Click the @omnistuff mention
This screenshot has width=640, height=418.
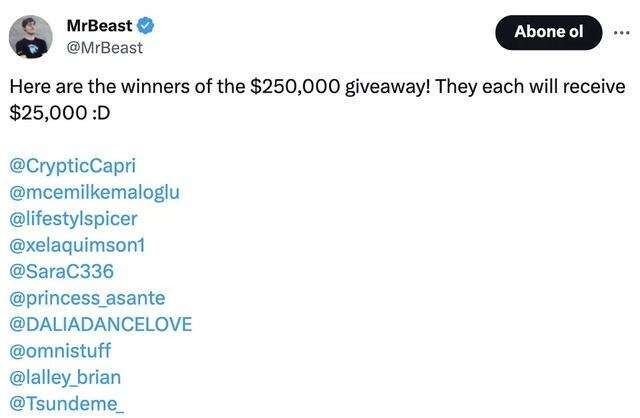pyautogui.click(x=60, y=352)
